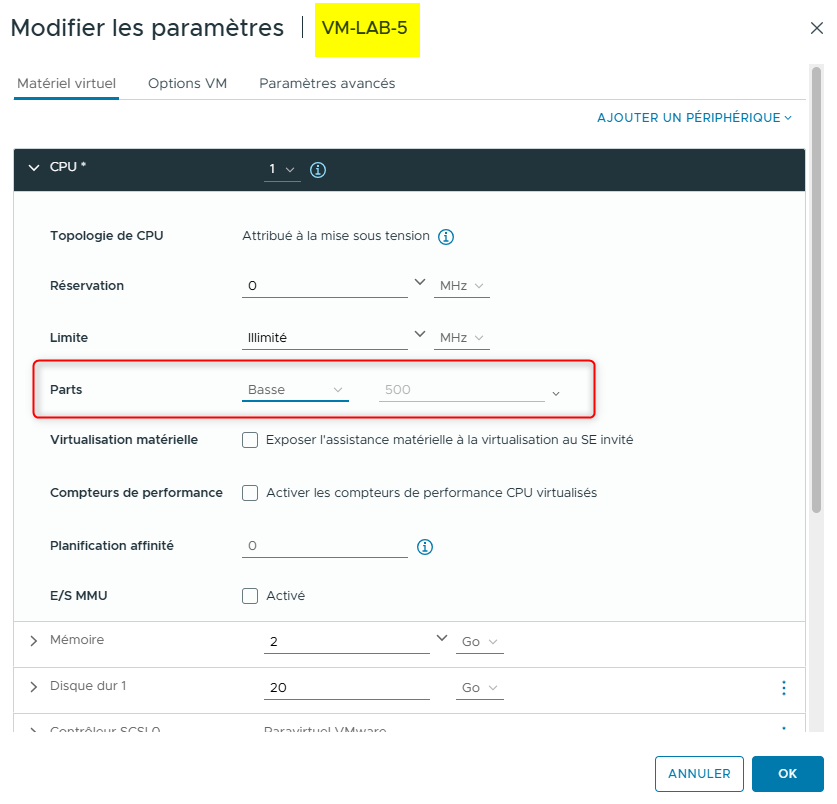Viewport: 837px width, 804px height.
Task: Open the Paramètres avancés tab
Action: pos(327,84)
